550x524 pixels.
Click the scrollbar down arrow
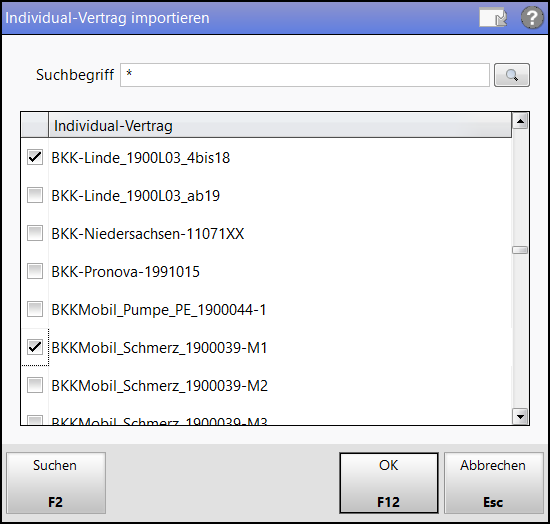(x=520, y=417)
